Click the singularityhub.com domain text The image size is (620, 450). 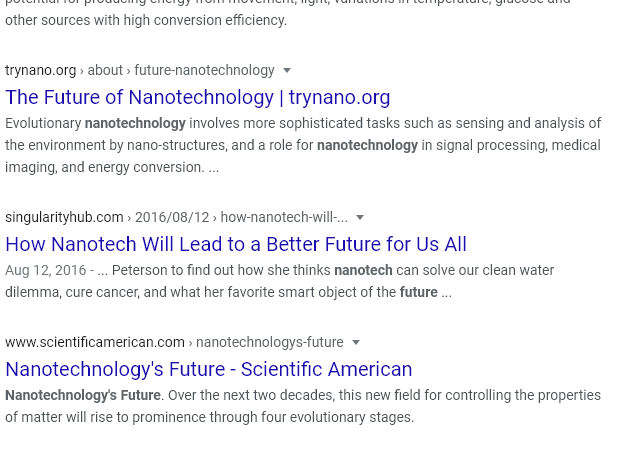[64, 217]
